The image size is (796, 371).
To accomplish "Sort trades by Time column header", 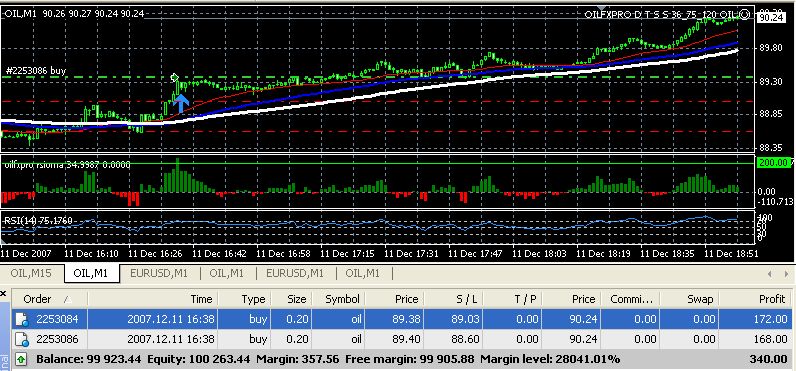I will tap(152, 299).
